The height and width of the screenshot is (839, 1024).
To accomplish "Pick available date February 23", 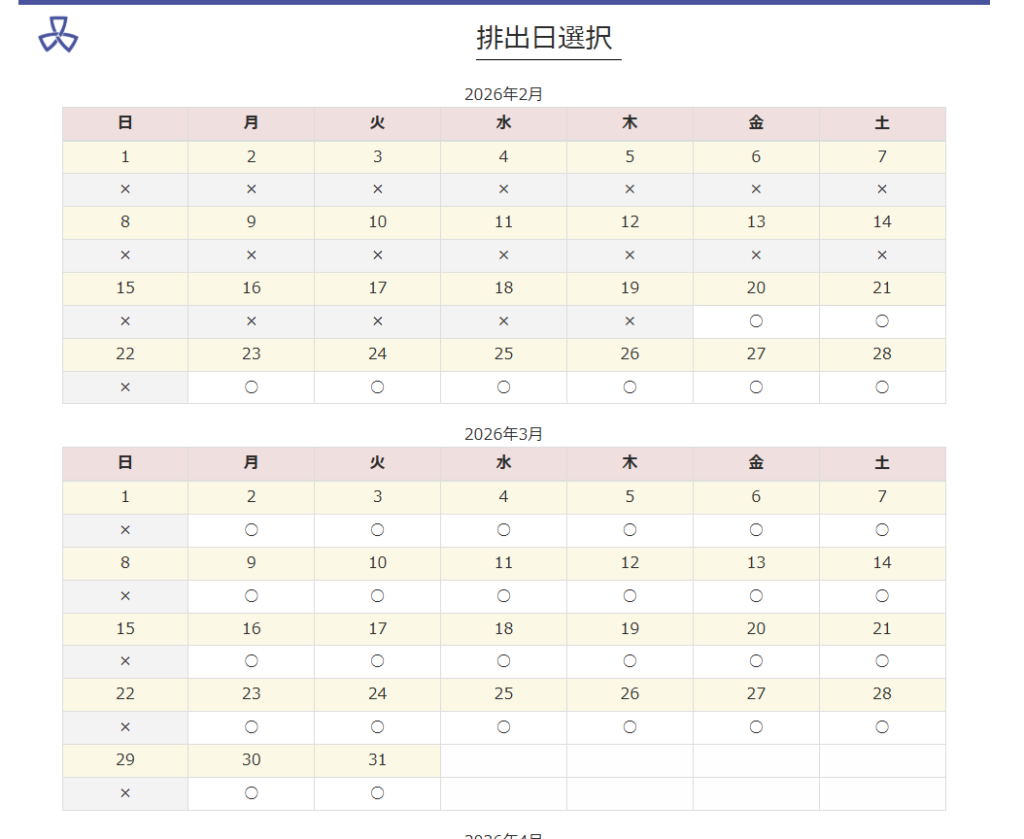I will pos(251,387).
